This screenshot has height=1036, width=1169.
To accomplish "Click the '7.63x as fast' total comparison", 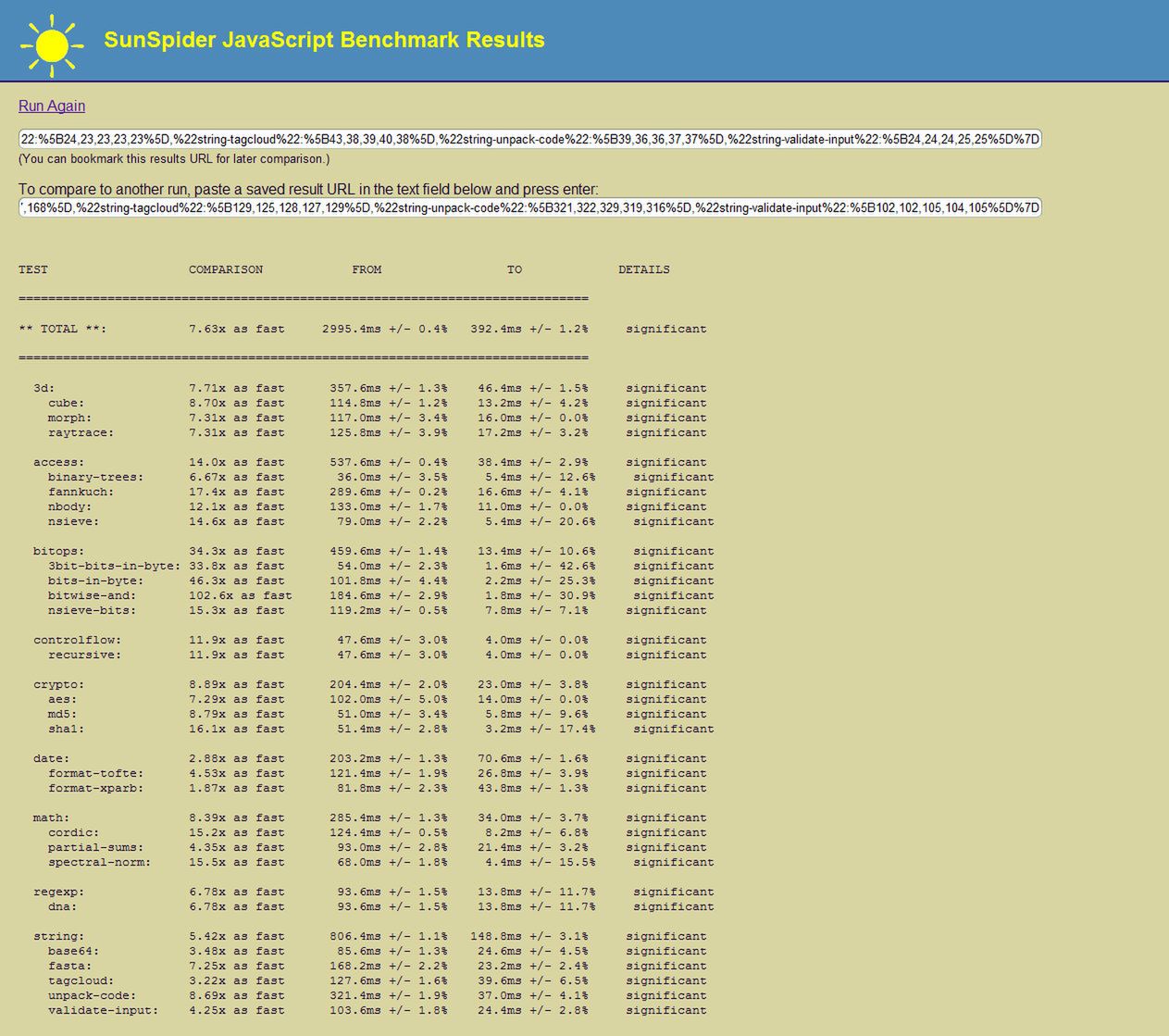I will 237,330.
